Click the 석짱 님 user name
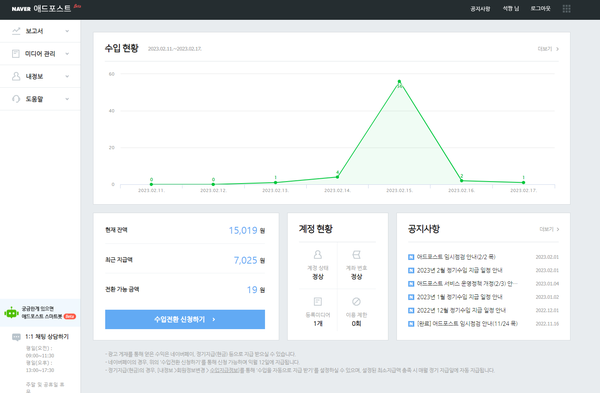600x393 pixels. (511, 8)
